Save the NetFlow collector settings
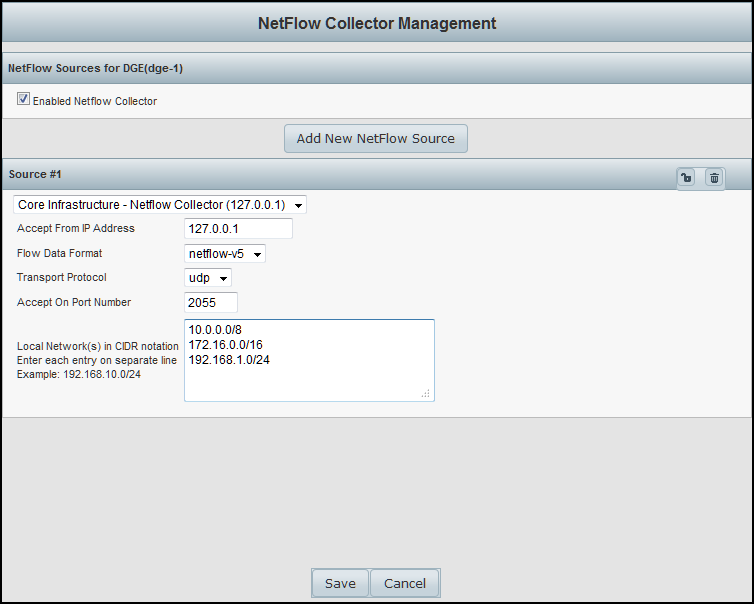Image resolution: width=754 pixels, height=604 pixels. tap(340, 583)
